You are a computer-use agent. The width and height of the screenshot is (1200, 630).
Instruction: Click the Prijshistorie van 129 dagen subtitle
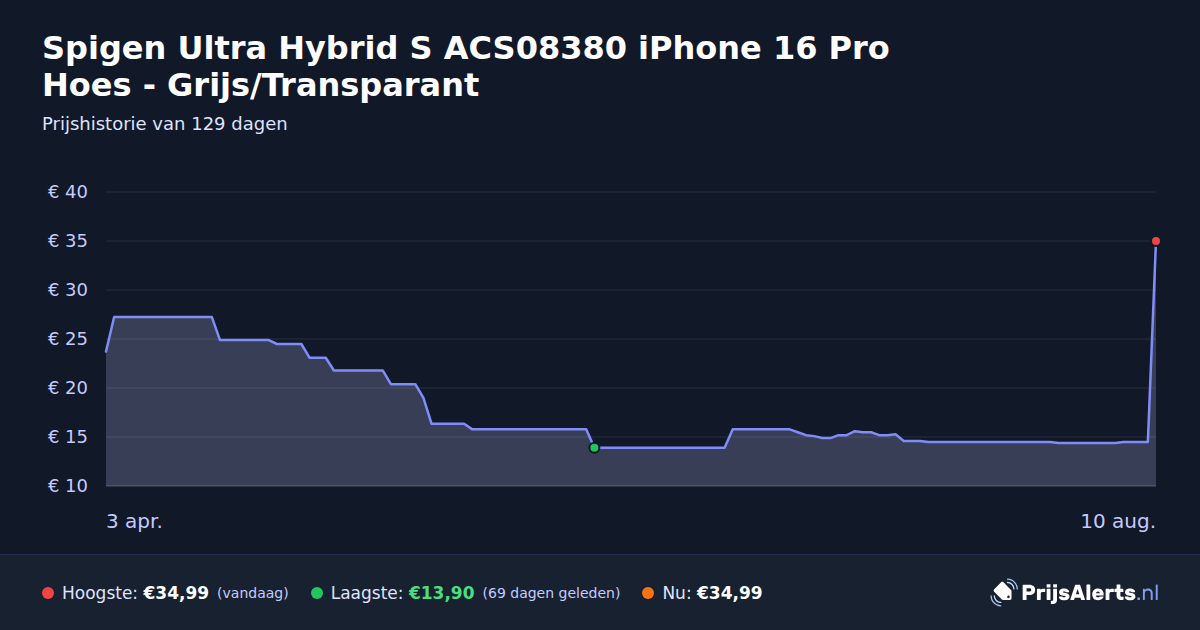pyautogui.click(x=165, y=124)
